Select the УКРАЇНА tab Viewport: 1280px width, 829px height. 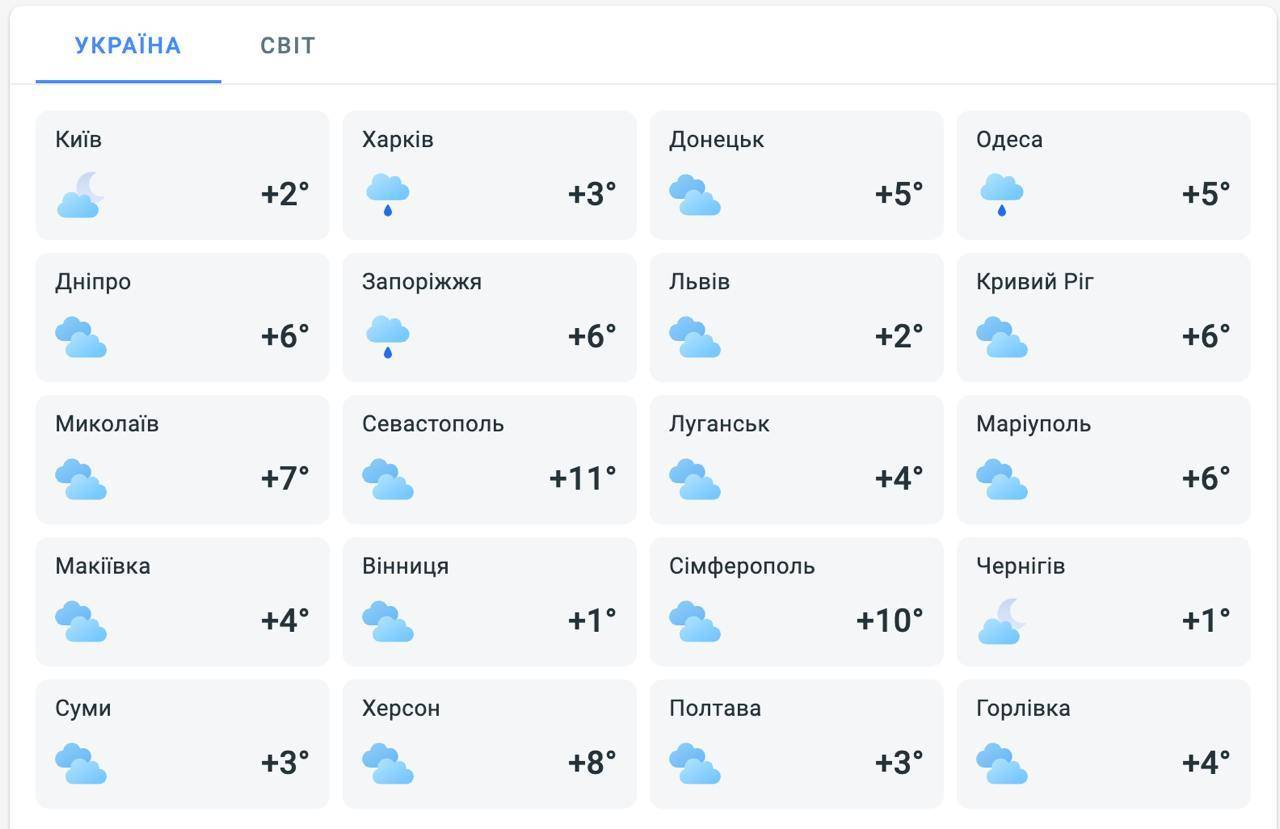point(128,46)
